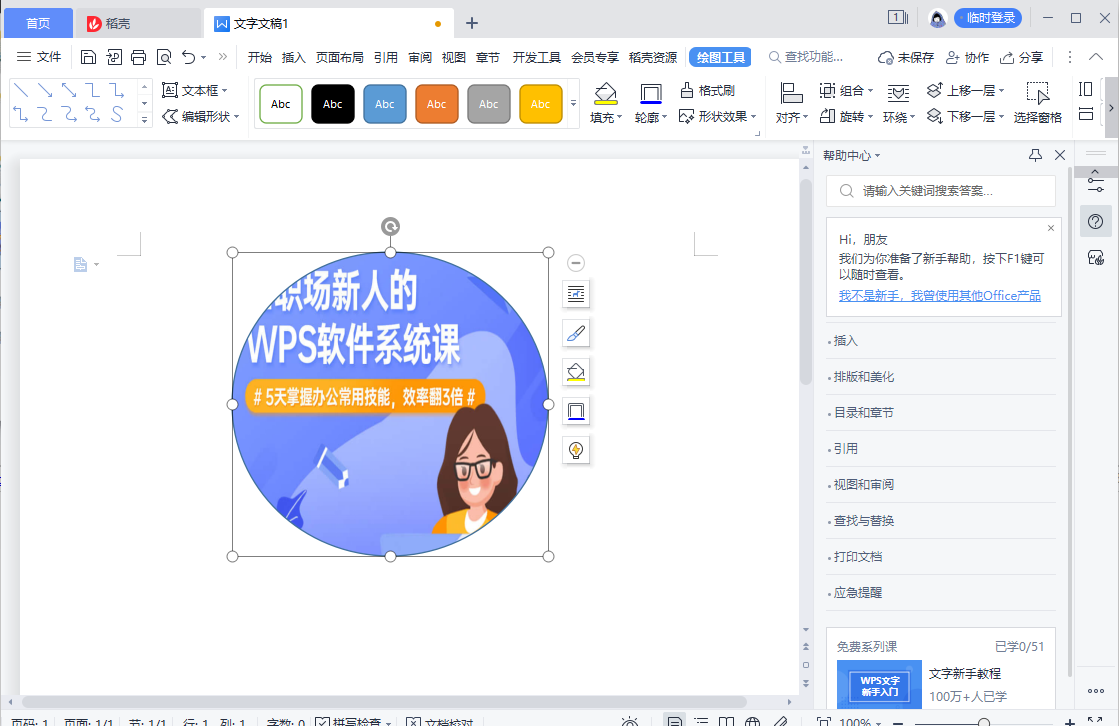Switch to the 开发工具 ribbon tab
Screen dimensions: 1119x726
click(537, 58)
